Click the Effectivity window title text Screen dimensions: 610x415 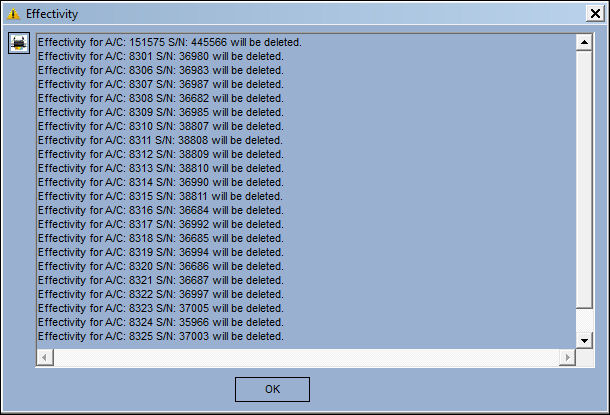pyautogui.click(x=52, y=14)
